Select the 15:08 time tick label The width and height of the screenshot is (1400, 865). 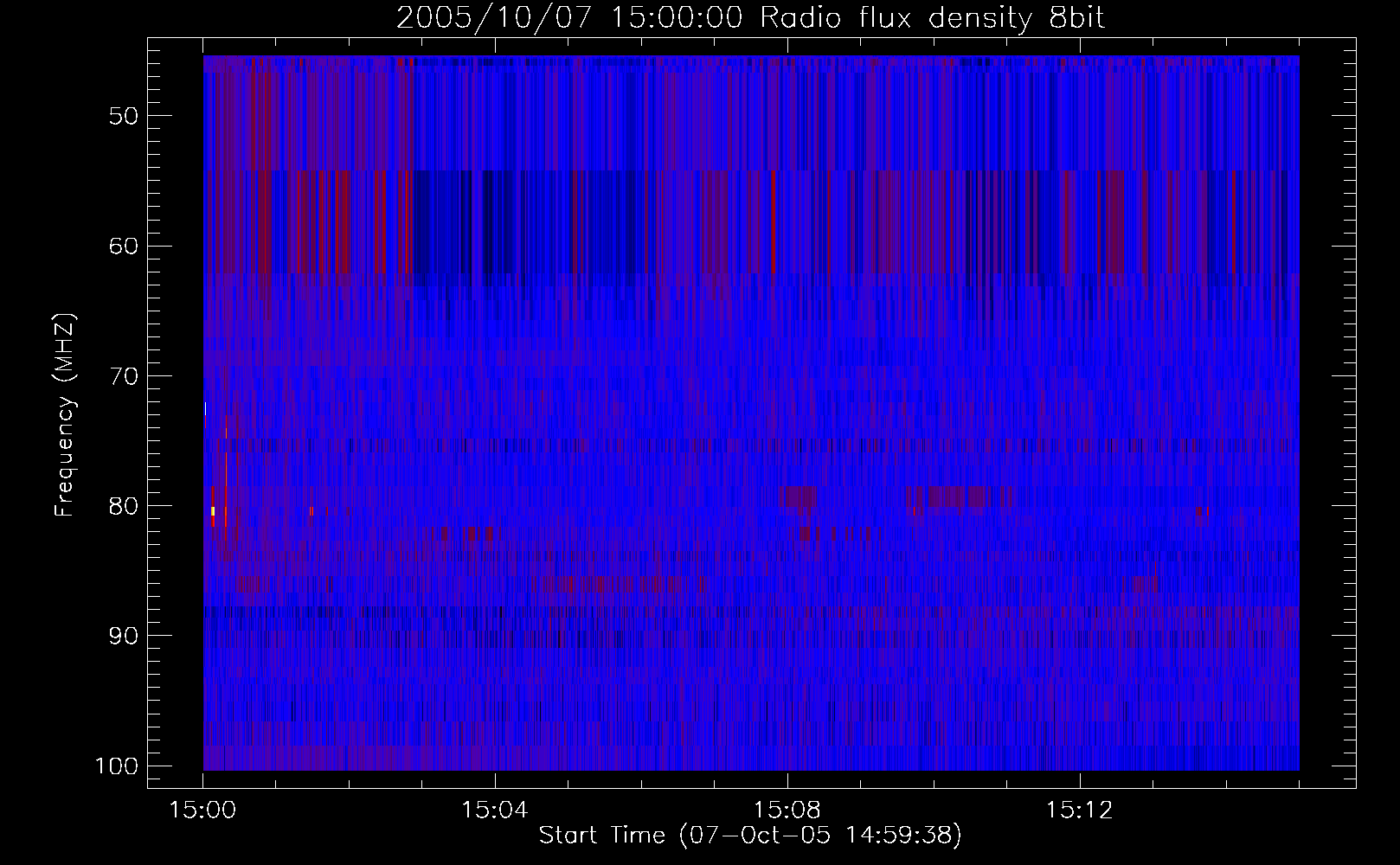pos(787,810)
